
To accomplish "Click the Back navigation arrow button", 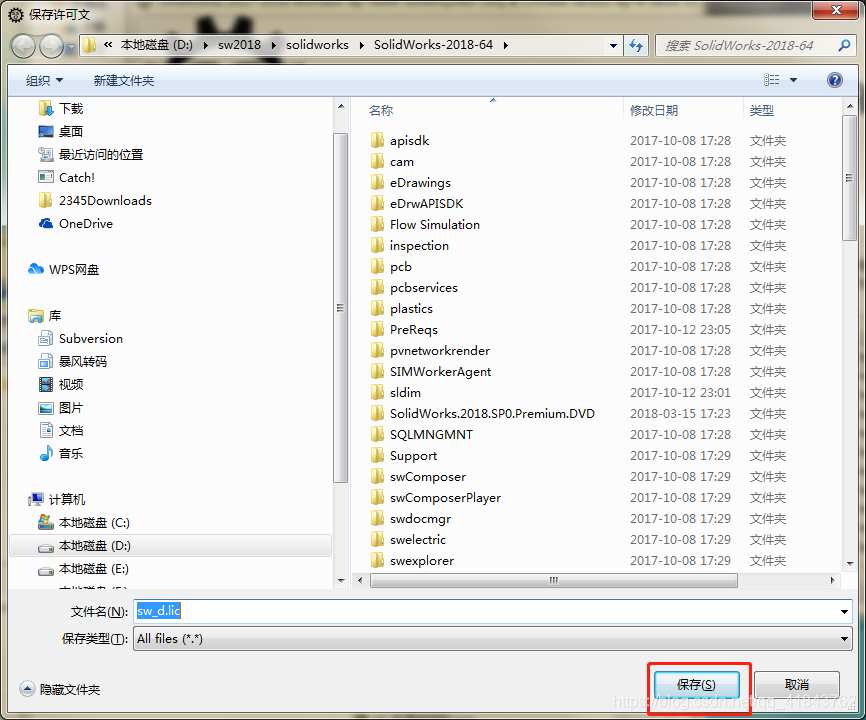I will coord(23,46).
